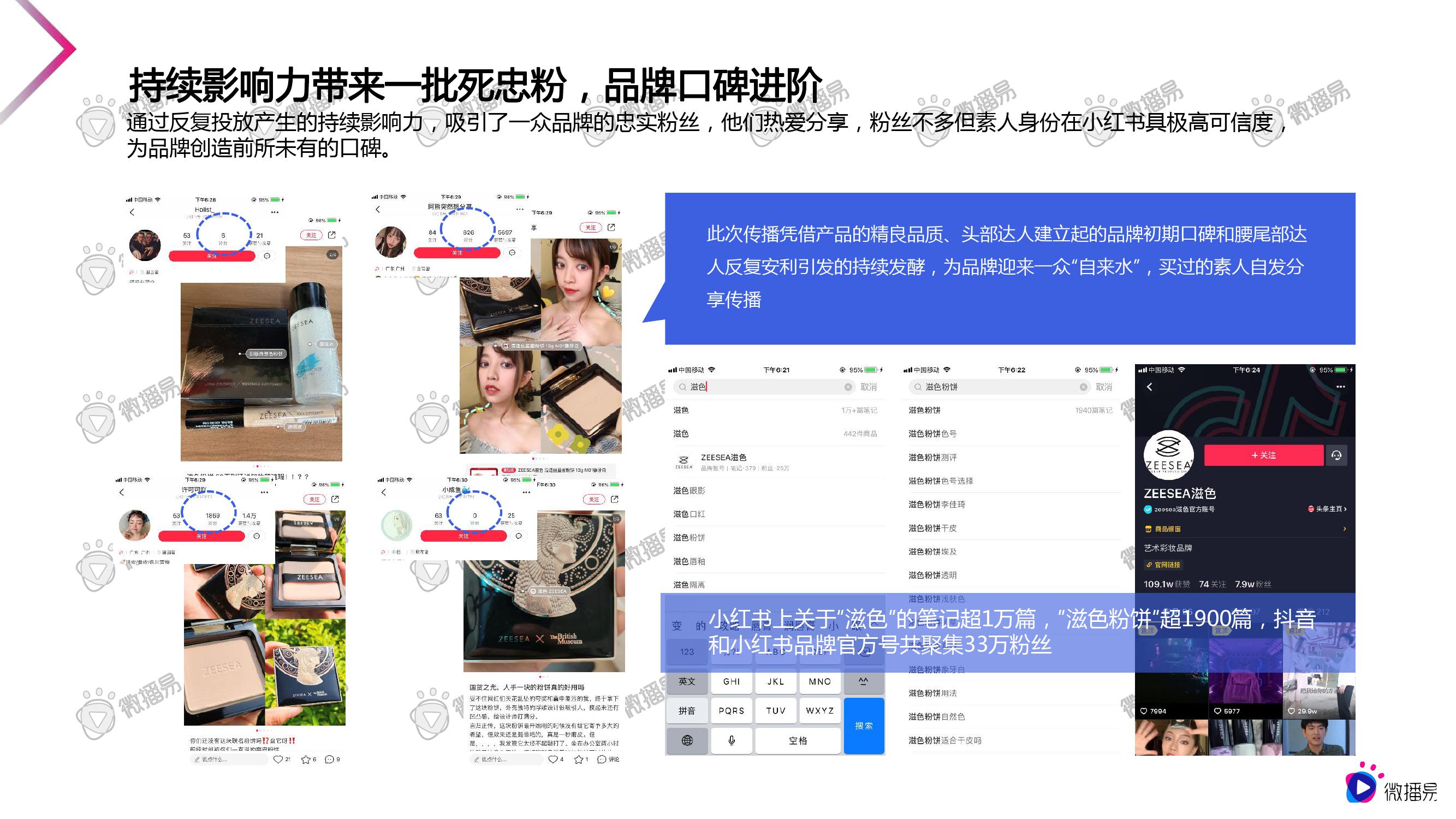Favorite the note with 6 stars
The width and height of the screenshot is (1456, 819).
tap(306, 759)
